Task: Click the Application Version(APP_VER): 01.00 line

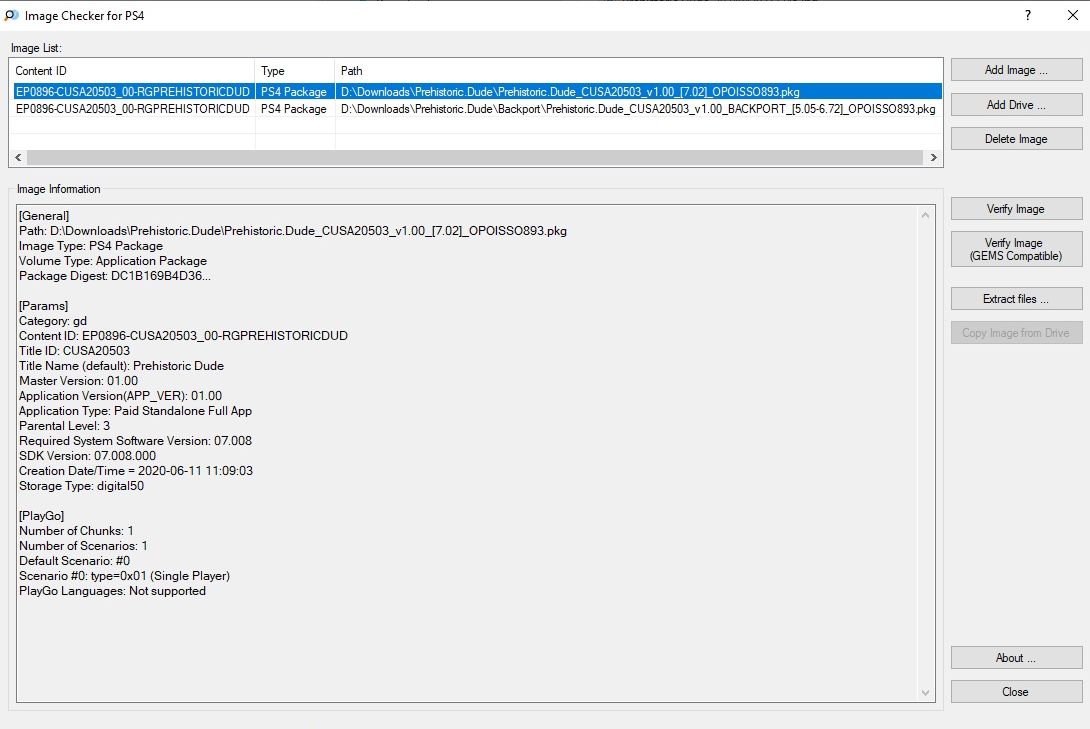Action: coord(120,396)
